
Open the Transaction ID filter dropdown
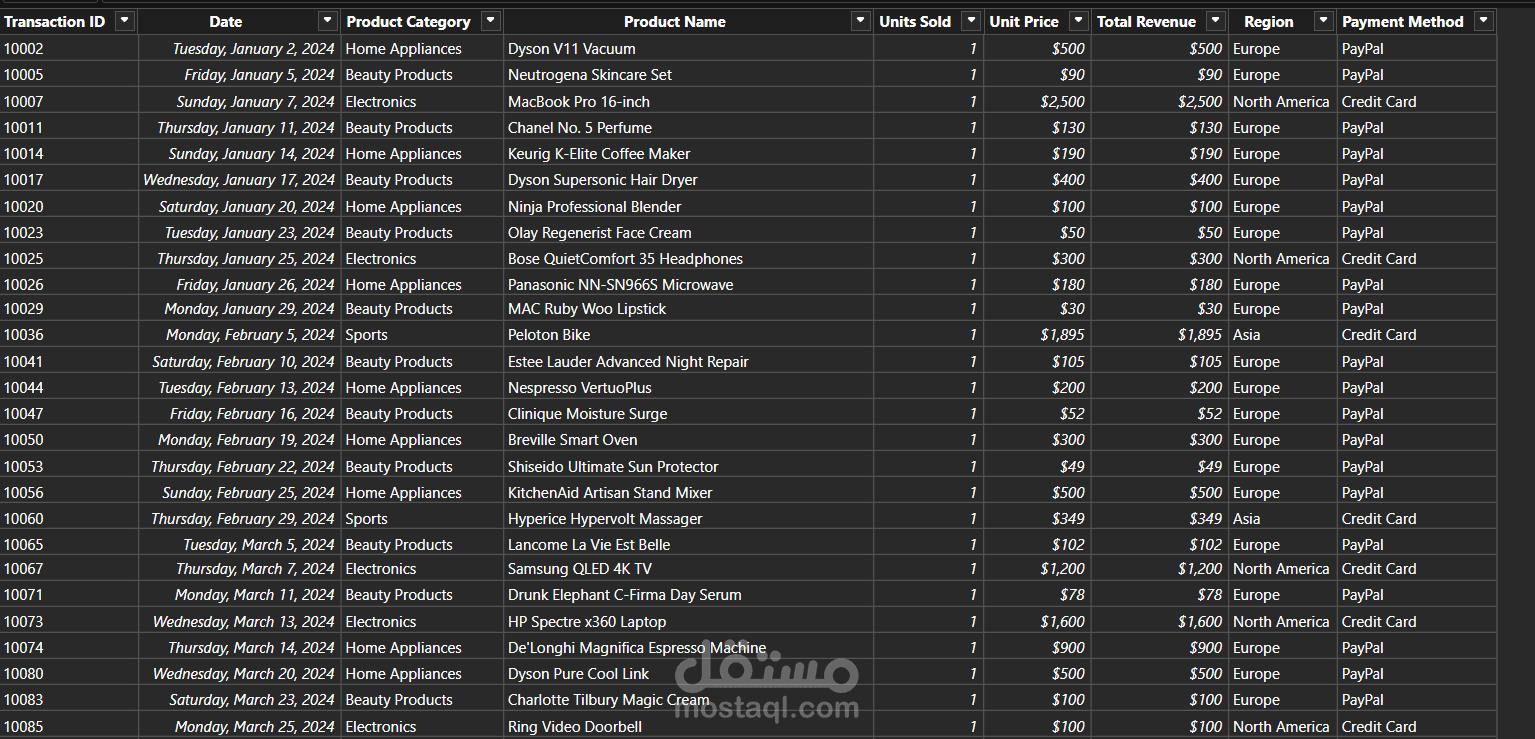[x=124, y=21]
